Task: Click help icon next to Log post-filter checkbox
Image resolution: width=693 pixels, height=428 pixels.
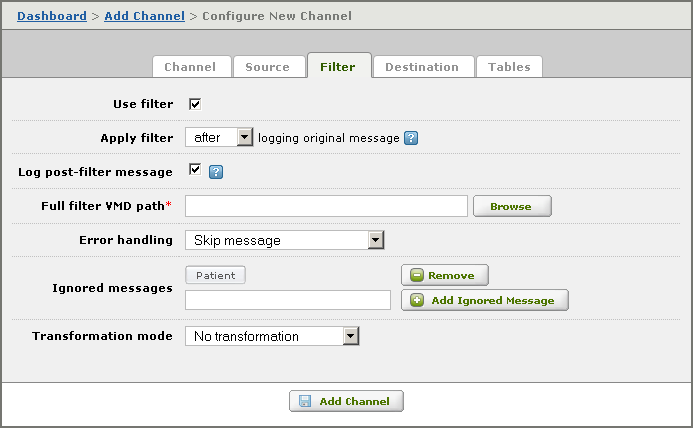Action: click(215, 172)
